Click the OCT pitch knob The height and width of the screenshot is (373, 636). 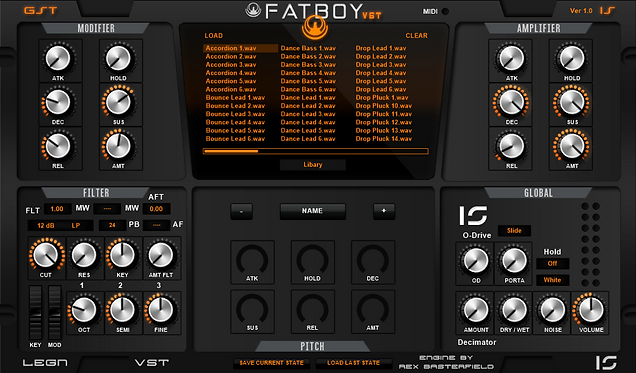pos(84,310)
